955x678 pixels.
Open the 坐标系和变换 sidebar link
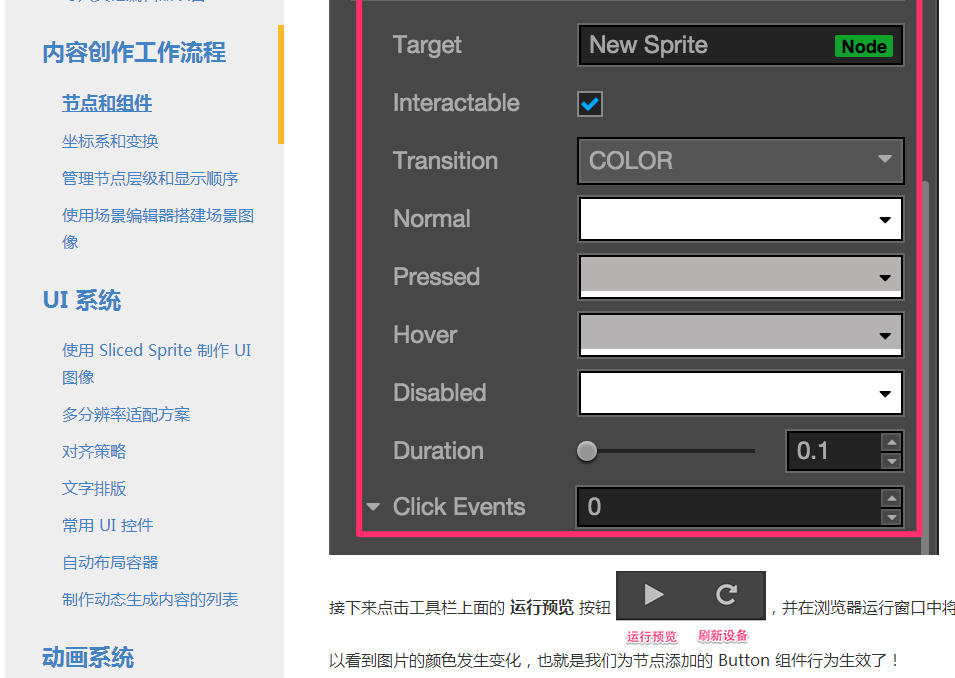point(110,141)
